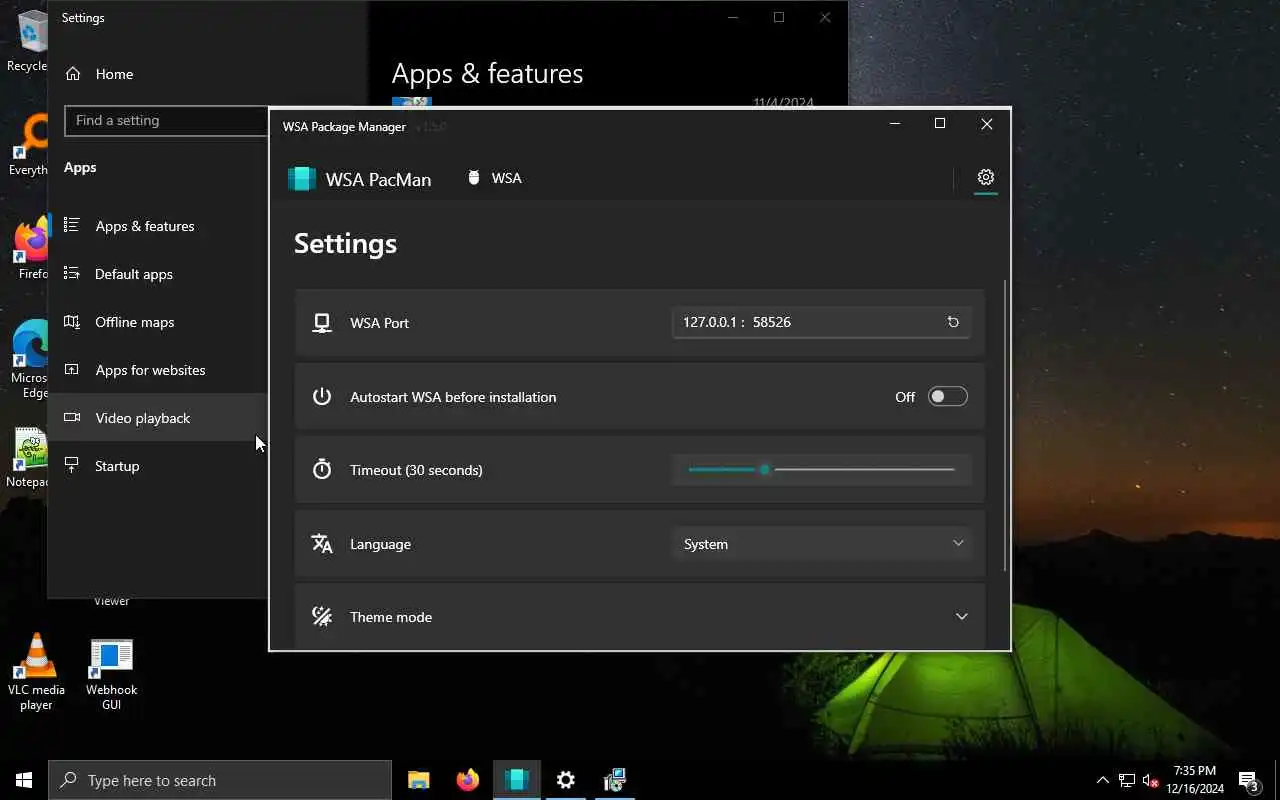This screenshot has height=800, width=1280.
Task: Click the Home icon in Settings
Action: [x=72, y=74]
